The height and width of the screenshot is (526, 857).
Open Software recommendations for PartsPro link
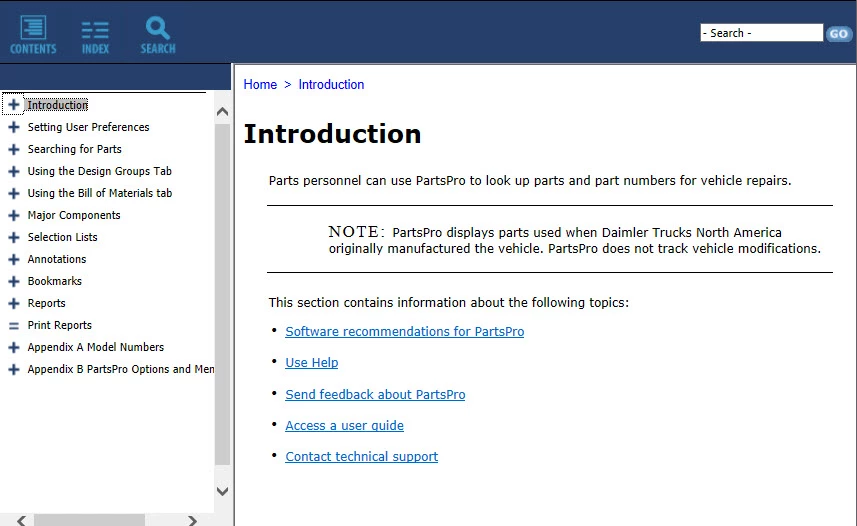[x=404, y=331]
